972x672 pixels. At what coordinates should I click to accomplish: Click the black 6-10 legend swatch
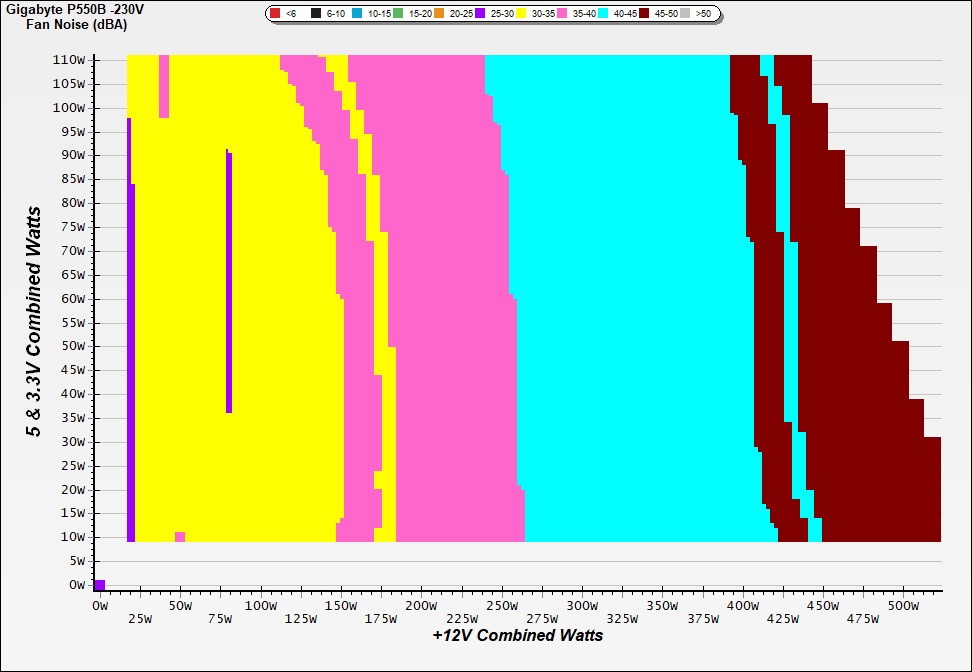[x=317, y=15]
